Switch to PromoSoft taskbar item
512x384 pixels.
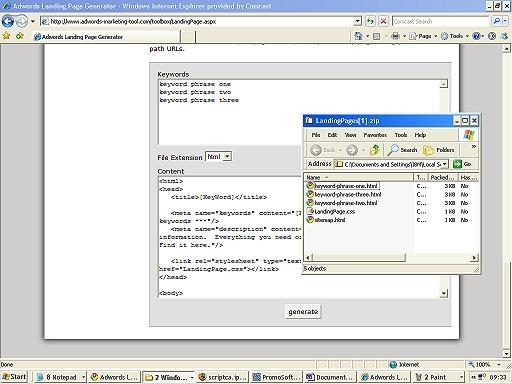click(x=276, y=377)
